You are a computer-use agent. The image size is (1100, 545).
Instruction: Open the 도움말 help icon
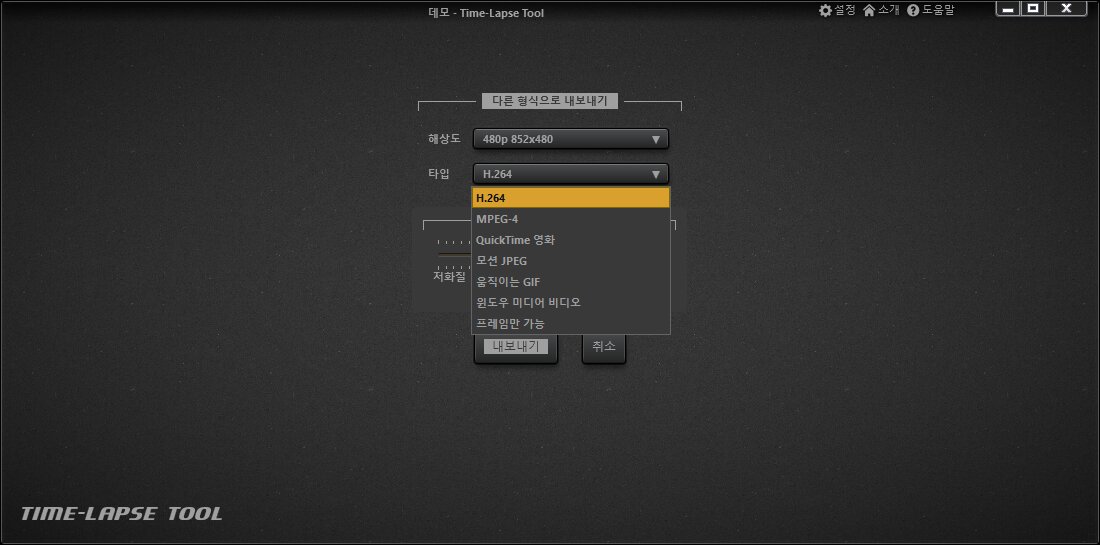913,10
